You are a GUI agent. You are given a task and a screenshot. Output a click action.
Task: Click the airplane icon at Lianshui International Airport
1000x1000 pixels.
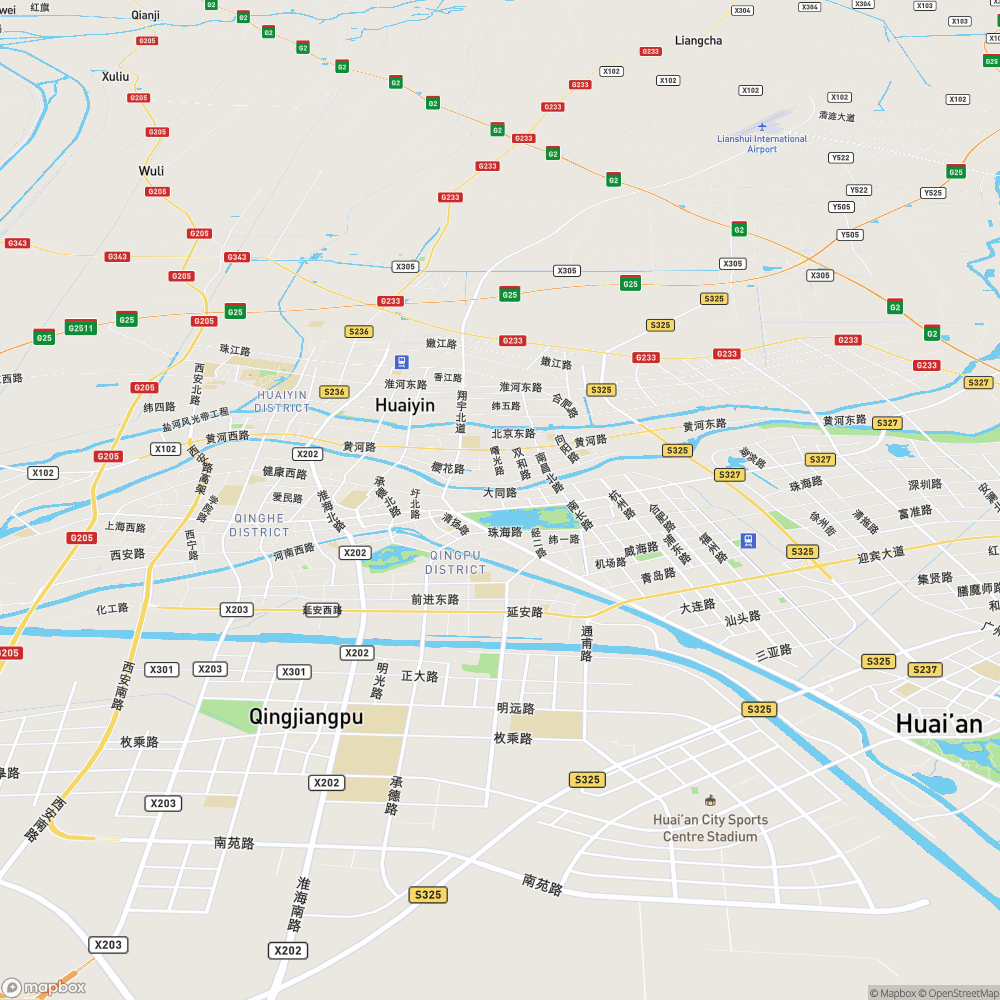tap(762, 126)
